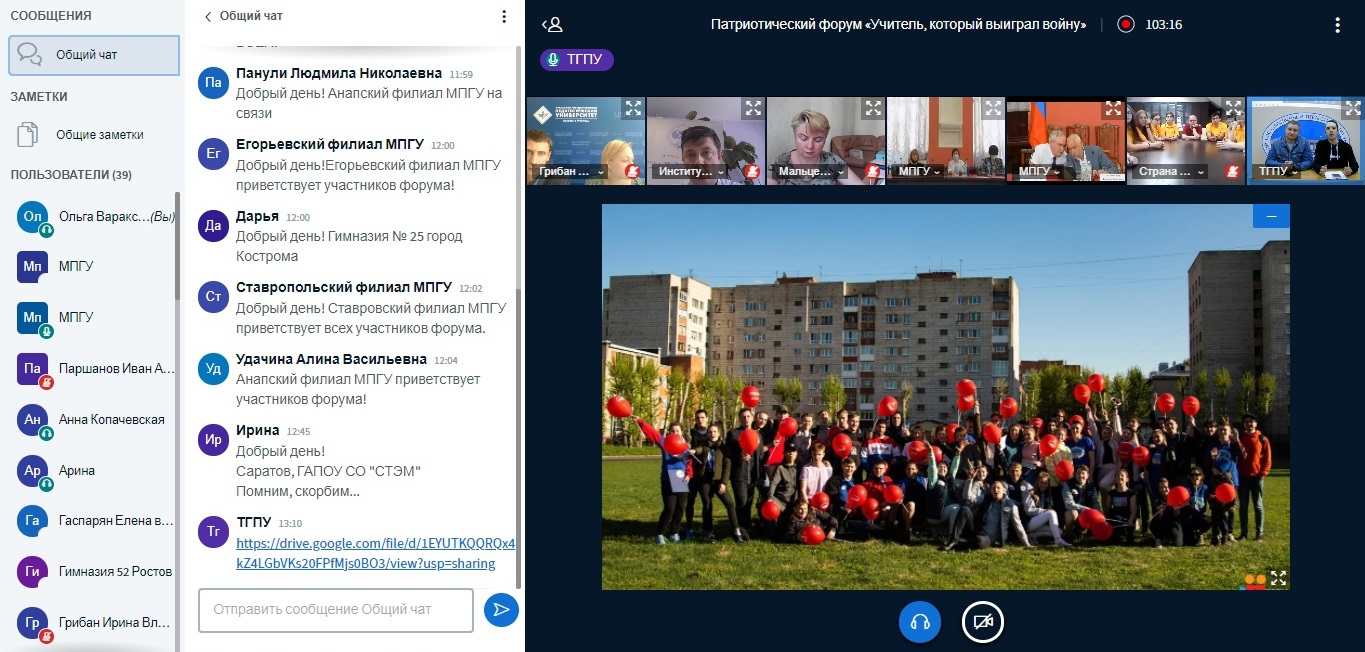1365x652 pixels.
Task: Click the chat message scrollbar
Action: [x=518, y=300]
